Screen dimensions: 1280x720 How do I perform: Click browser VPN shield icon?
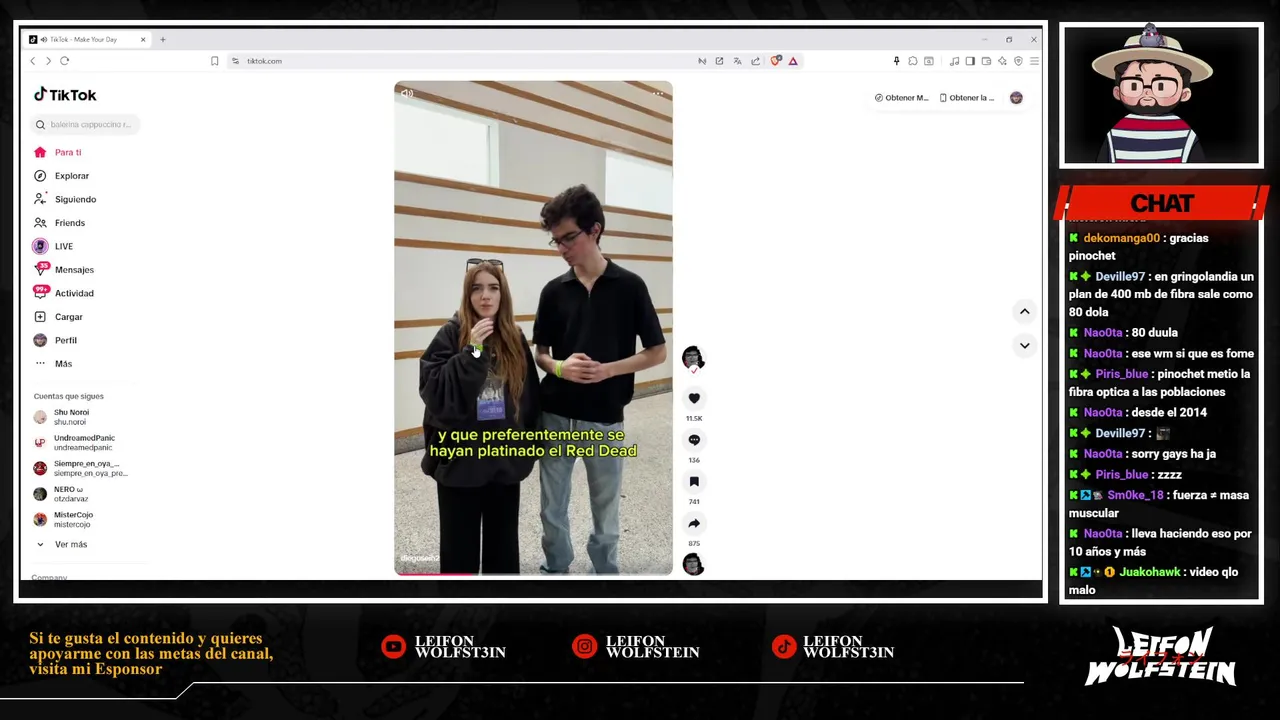tap(1018, 61)
